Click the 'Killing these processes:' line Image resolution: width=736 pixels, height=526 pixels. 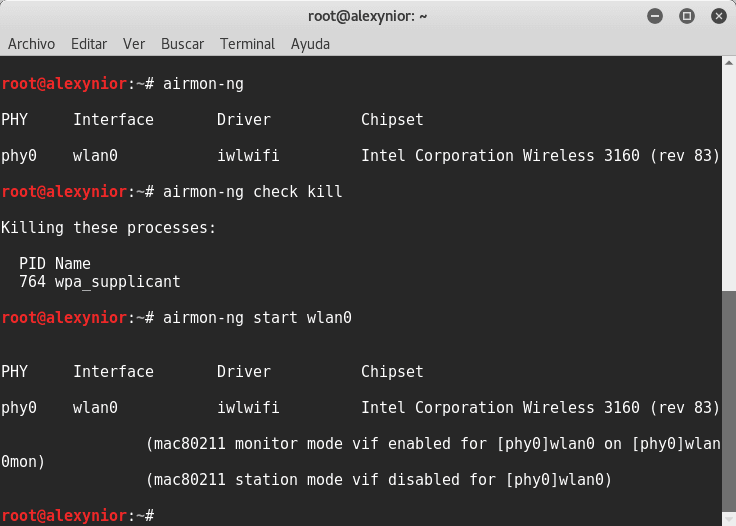click(x=108, y=228)
